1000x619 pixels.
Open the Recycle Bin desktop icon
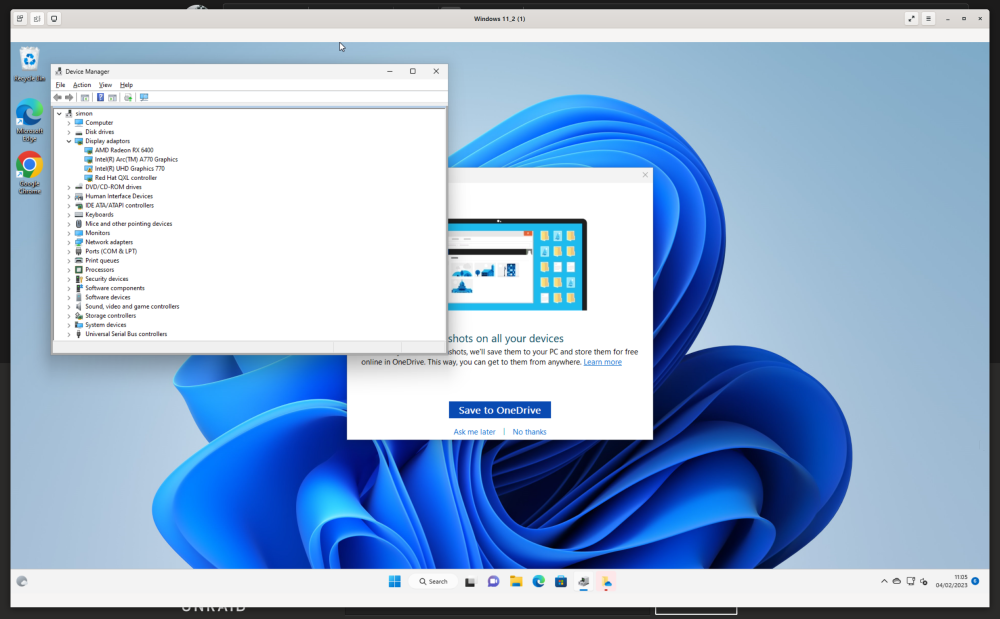click(x=29, y=64)
